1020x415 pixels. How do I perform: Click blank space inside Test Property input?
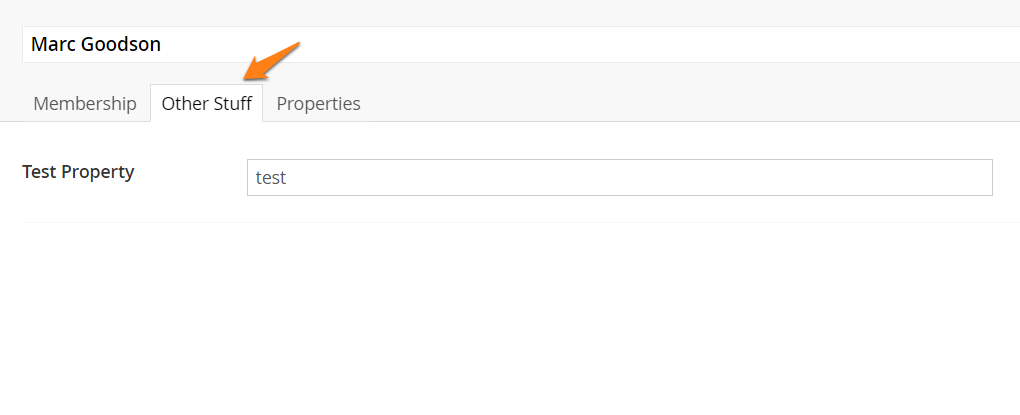[x=700, y=178]
